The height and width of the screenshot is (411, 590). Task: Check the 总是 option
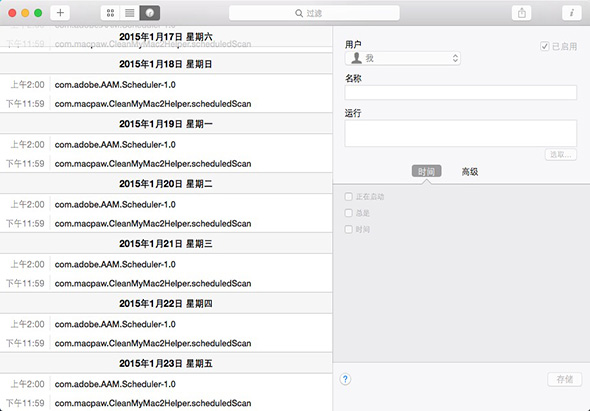point(348,213)
